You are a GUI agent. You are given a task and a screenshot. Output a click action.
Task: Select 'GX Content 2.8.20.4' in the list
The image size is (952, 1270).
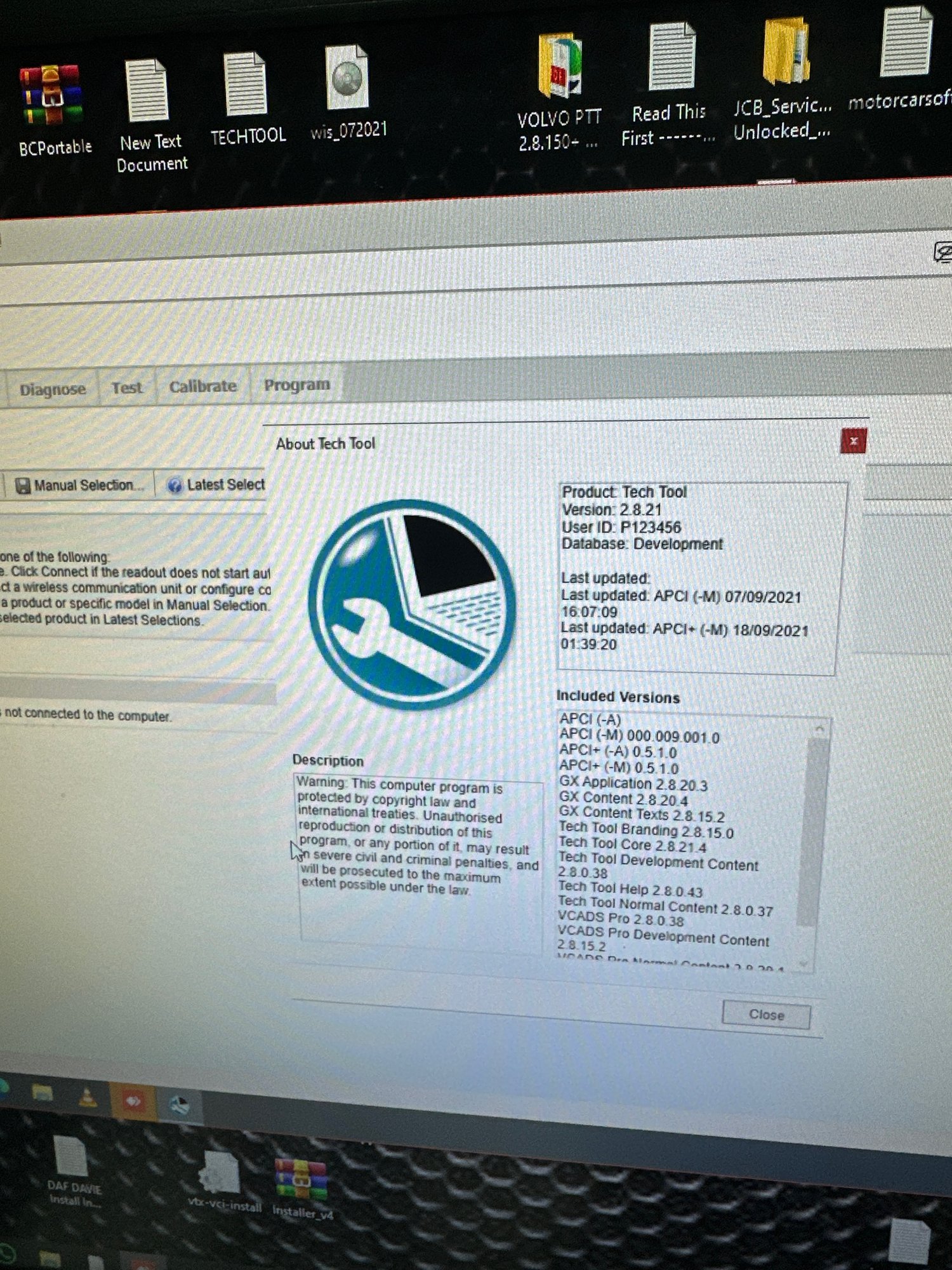(x=623, y=799)
